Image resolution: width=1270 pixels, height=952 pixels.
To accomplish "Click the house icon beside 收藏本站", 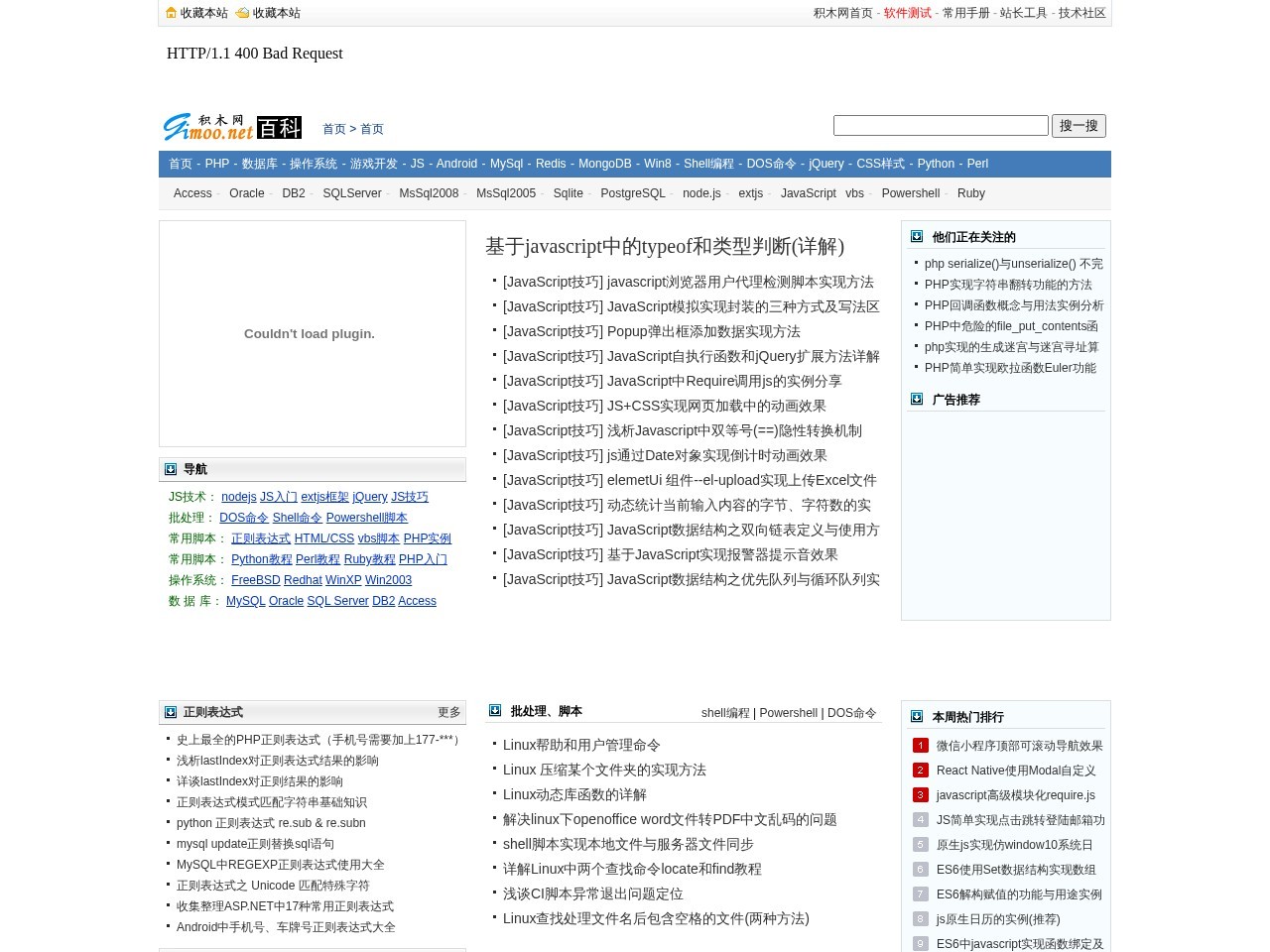I will [x=171, y=13].
